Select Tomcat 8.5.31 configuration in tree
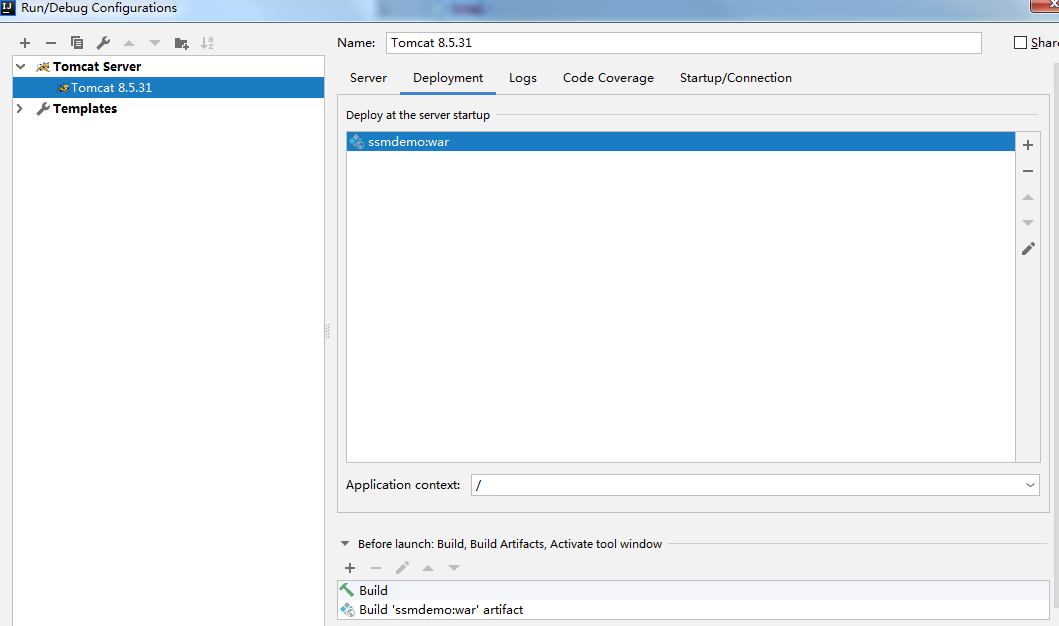The height and width of the screenshot is (626, 1059). pos(168,88)
